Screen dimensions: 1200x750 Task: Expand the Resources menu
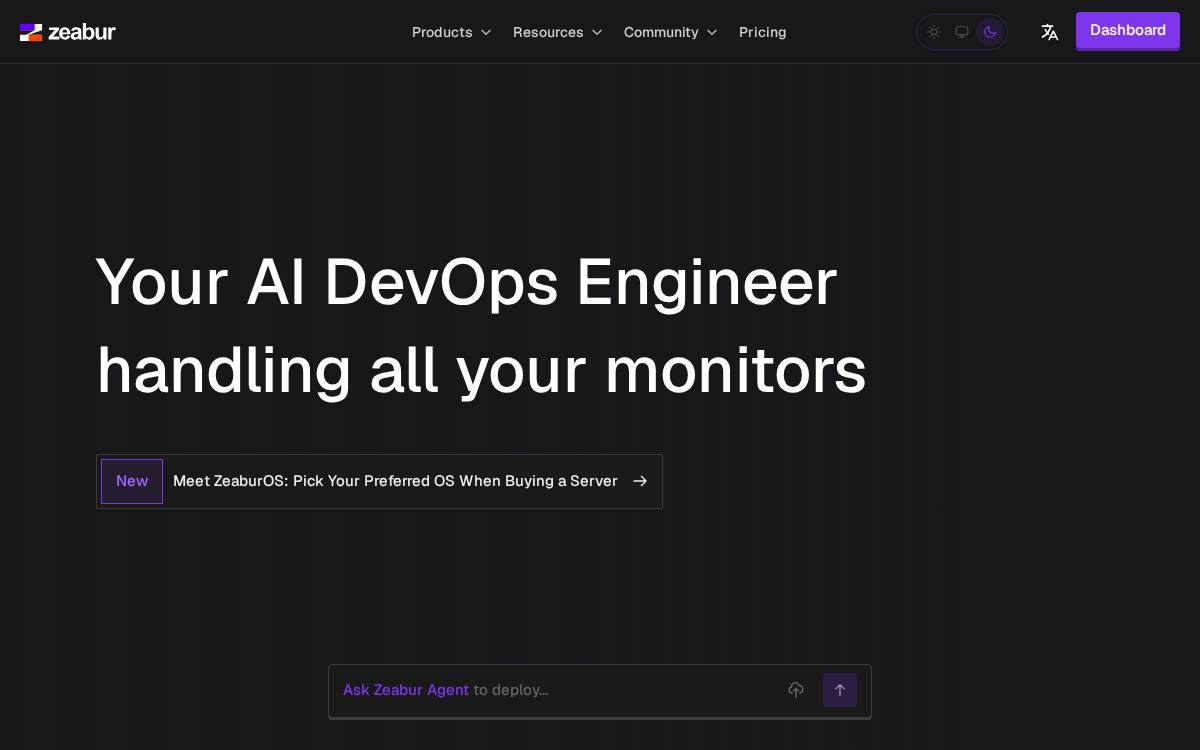click(558, 32)
